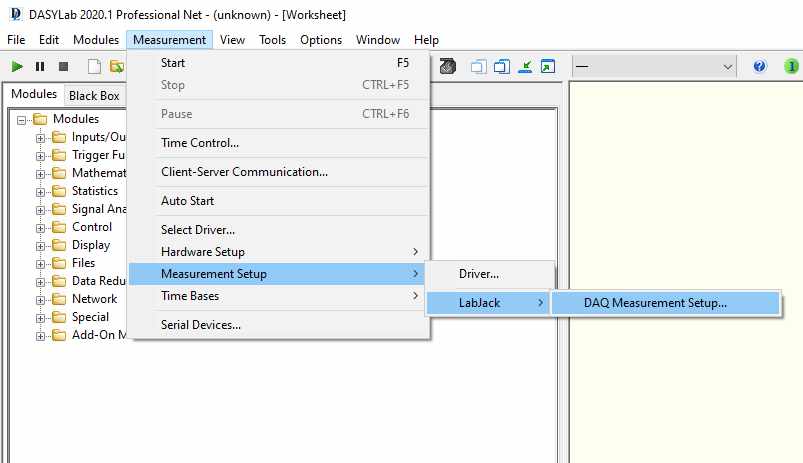
Task: Click the Driver submenu item
Action: click(x=478, y=274)
